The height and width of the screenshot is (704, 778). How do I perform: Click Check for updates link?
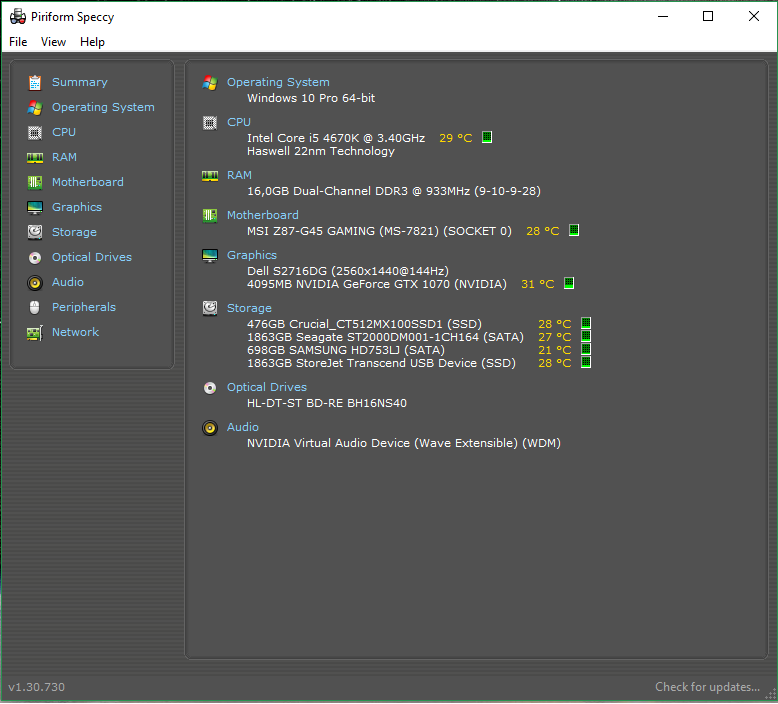(707, 687)
